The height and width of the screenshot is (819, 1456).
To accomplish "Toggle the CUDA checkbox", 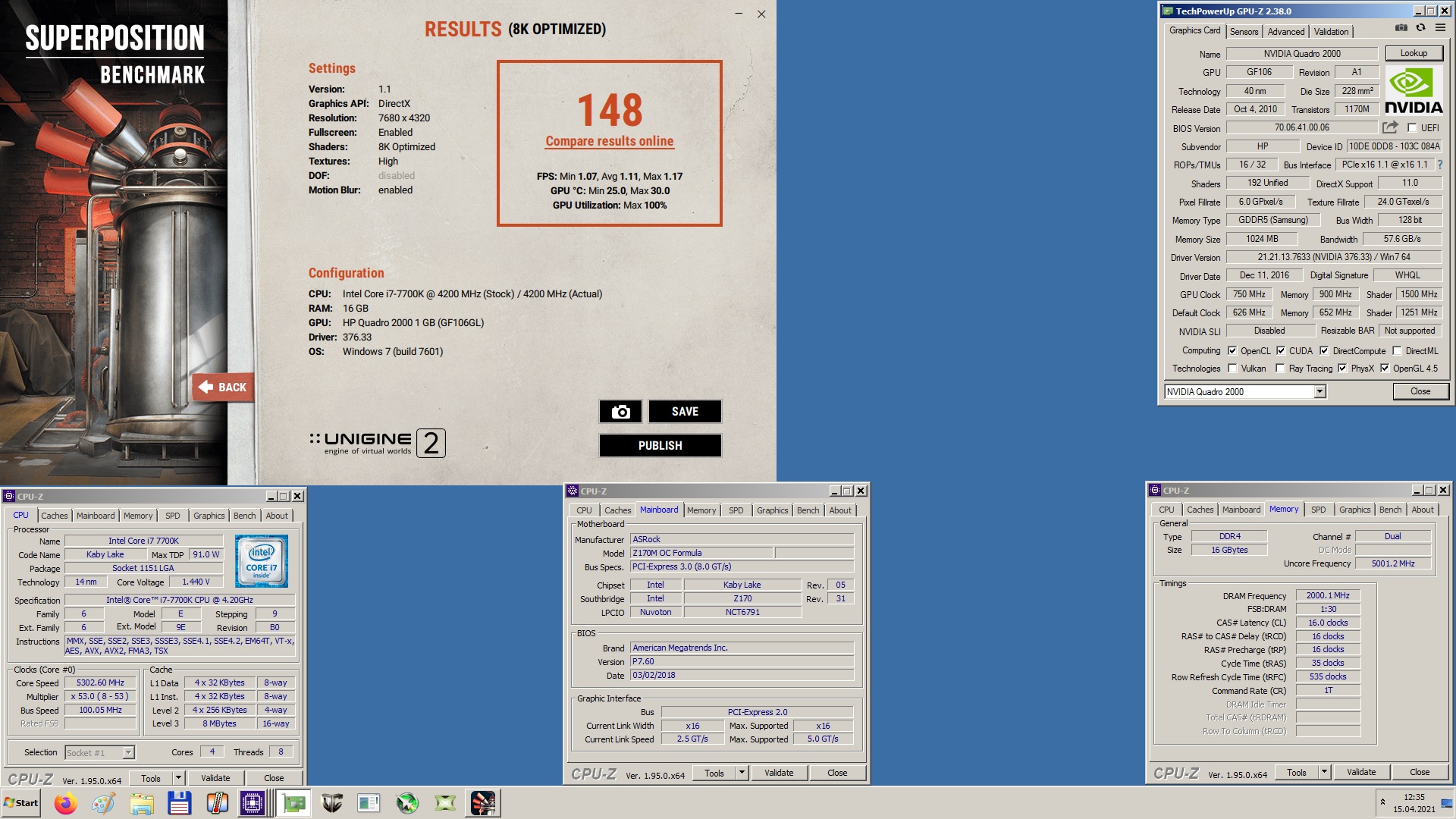I will [1281, 350].
